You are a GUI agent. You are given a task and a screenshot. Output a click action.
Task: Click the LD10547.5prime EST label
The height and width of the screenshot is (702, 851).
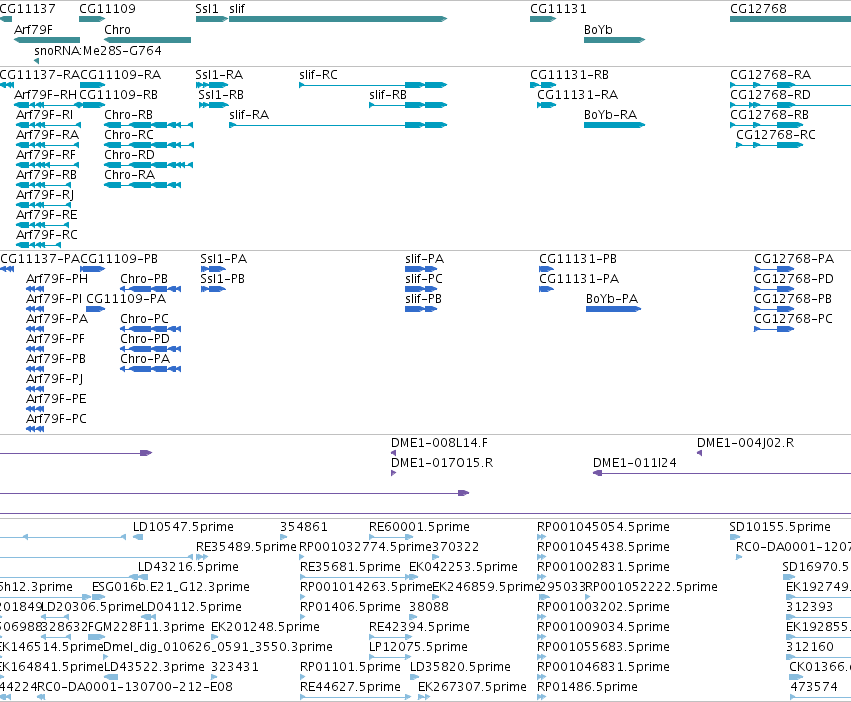click(183, 527)
